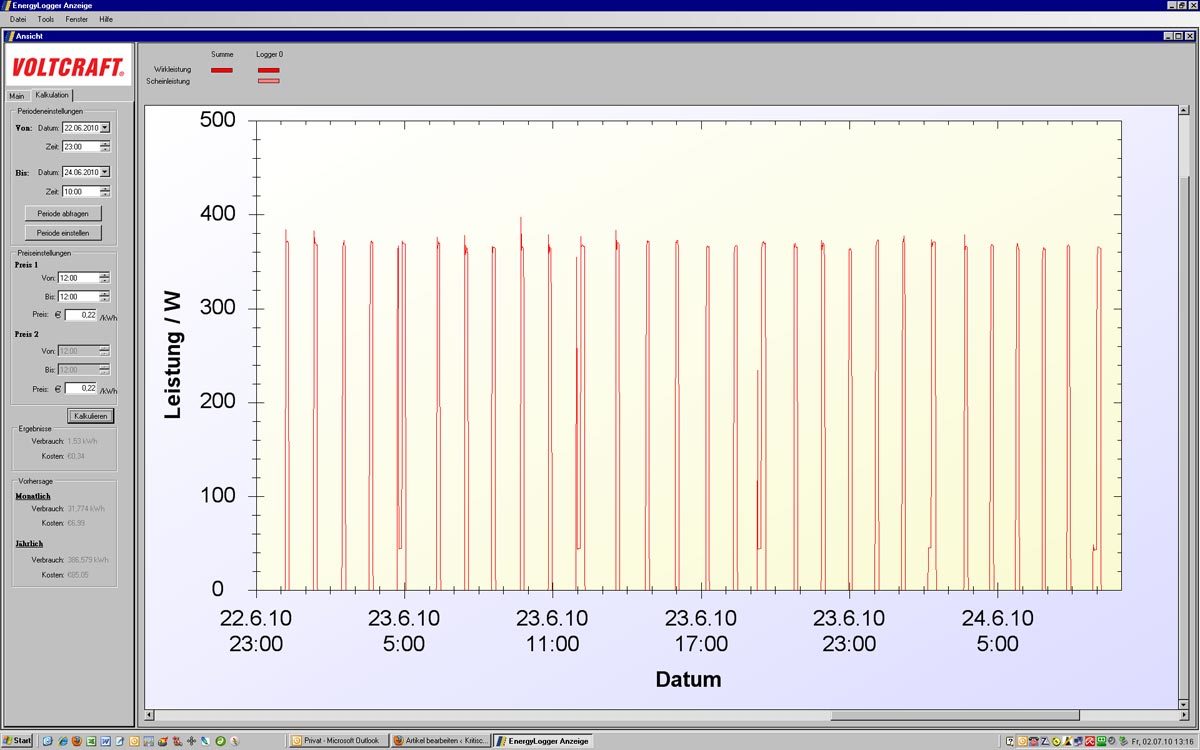Click the Von Zeit spinner arrows
This screenshot has width=1200, height=750.
click(105, 146)
